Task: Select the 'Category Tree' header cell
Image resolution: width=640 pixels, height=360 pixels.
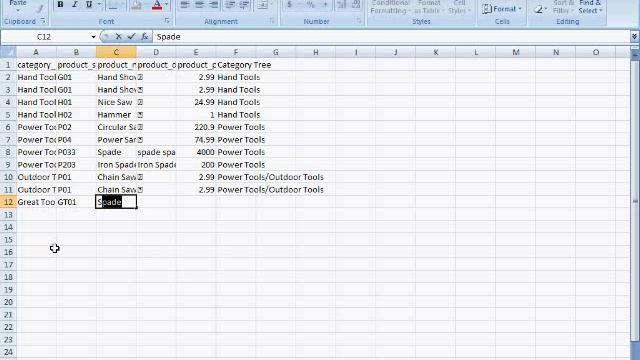Action: click(236, 65)
